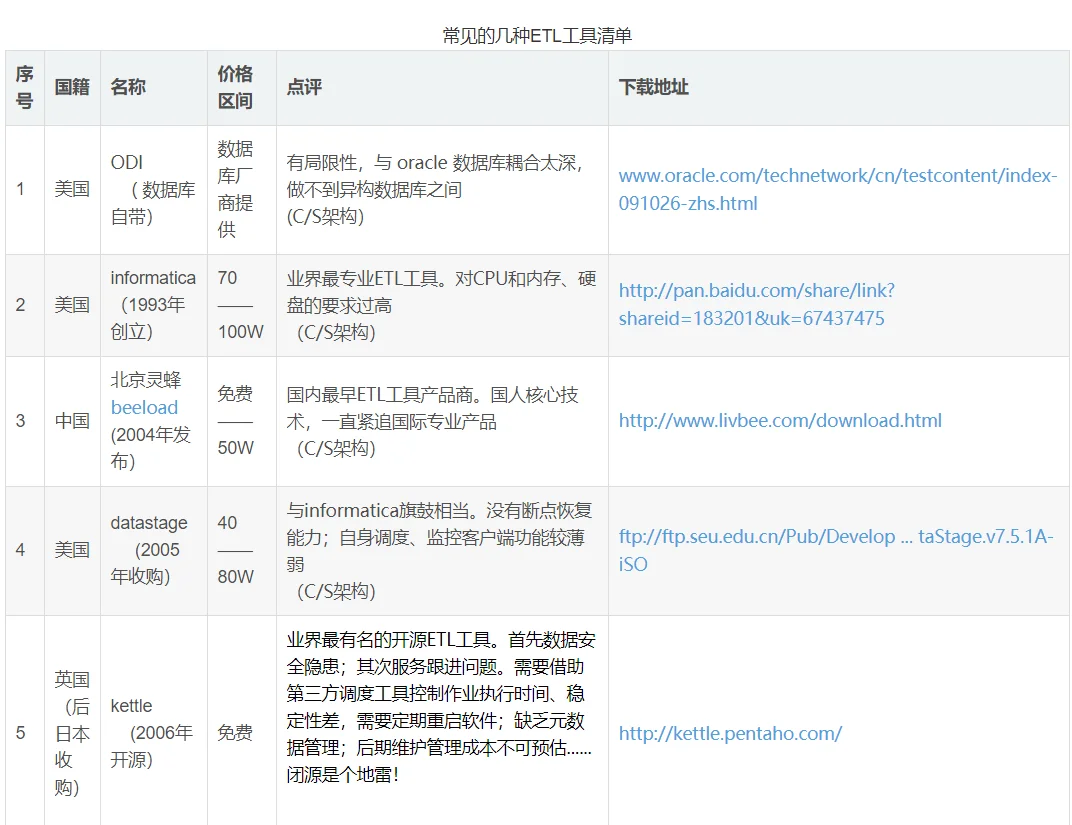Select the ODI (数据库自带) name cell
This screenshot has height=825, width=1072.
click(154, 189)
